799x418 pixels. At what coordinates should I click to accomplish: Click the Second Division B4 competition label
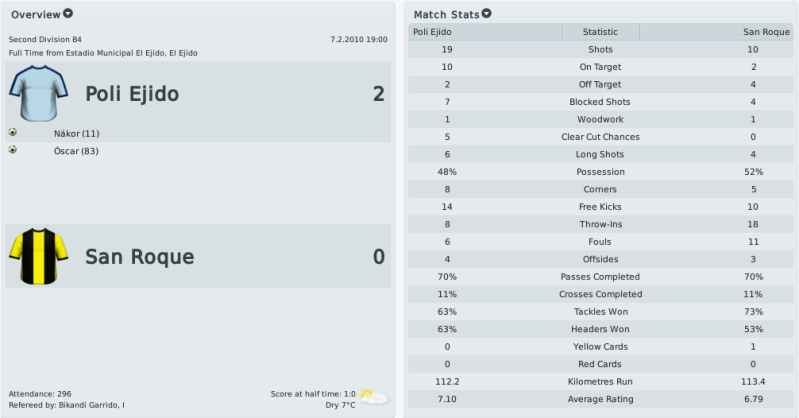[x=45, y=39]
